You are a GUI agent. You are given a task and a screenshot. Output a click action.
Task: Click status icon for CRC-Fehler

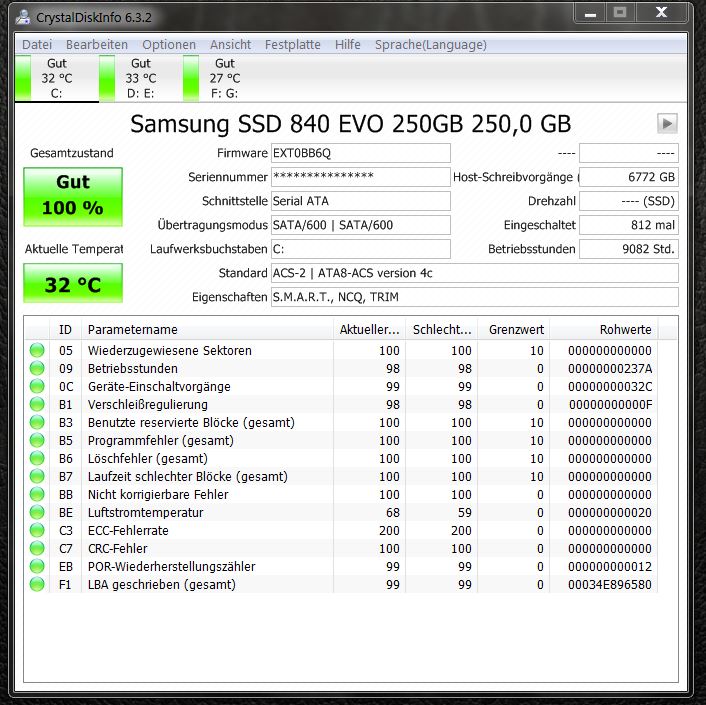tap(37, 548)
